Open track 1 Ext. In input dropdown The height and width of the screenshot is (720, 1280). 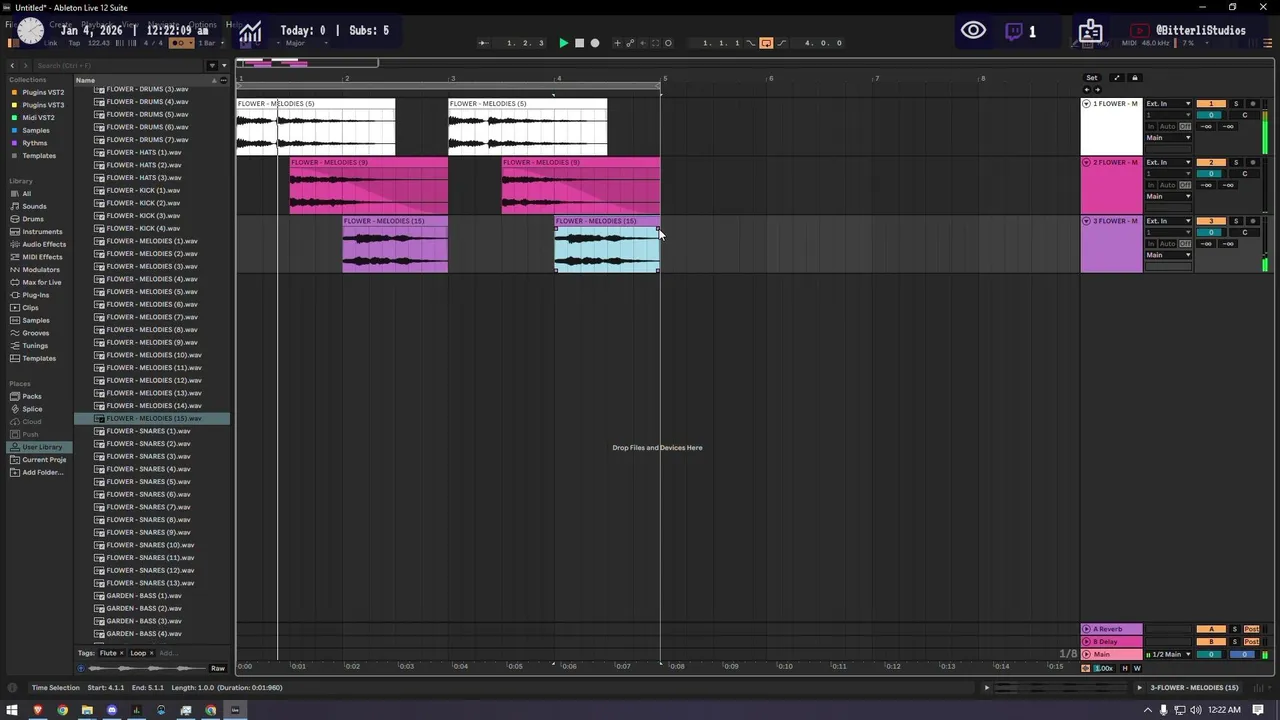coord(1168,104)
